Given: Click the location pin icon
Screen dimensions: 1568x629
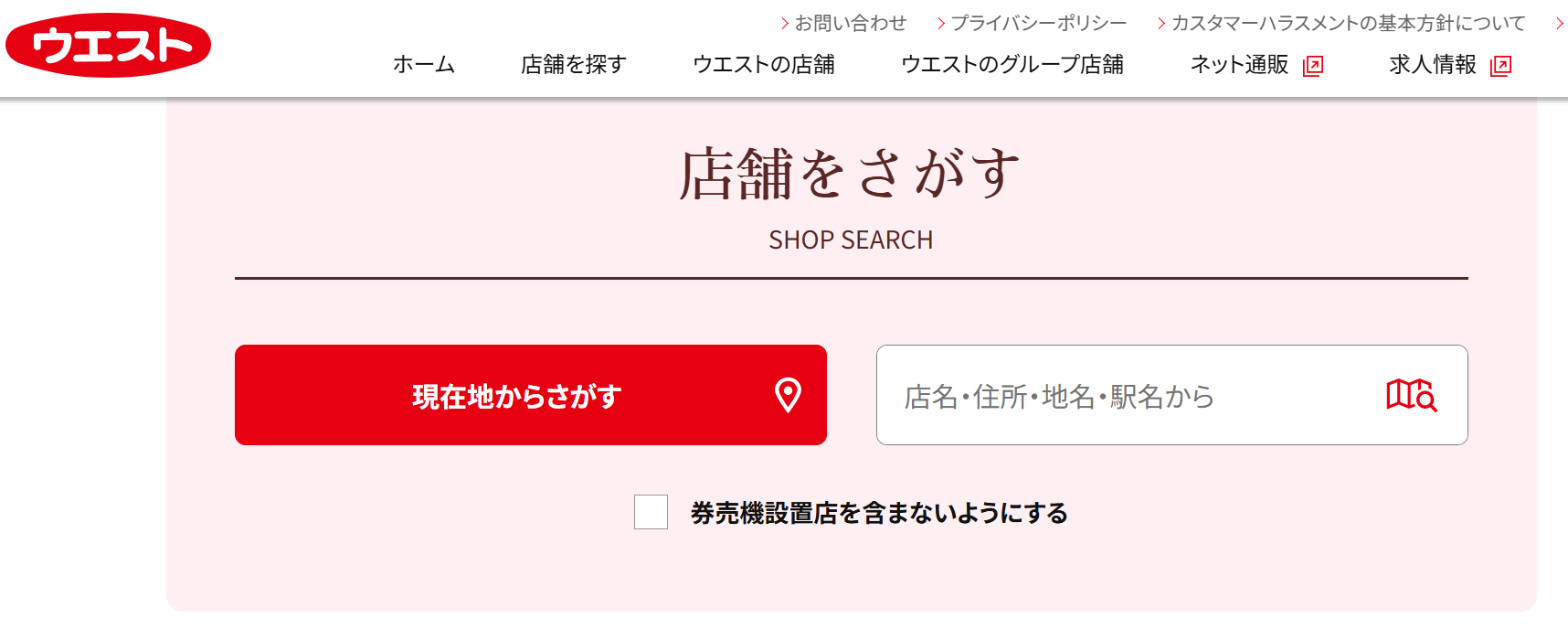Looking at the screenshot, I should point(788,396).
